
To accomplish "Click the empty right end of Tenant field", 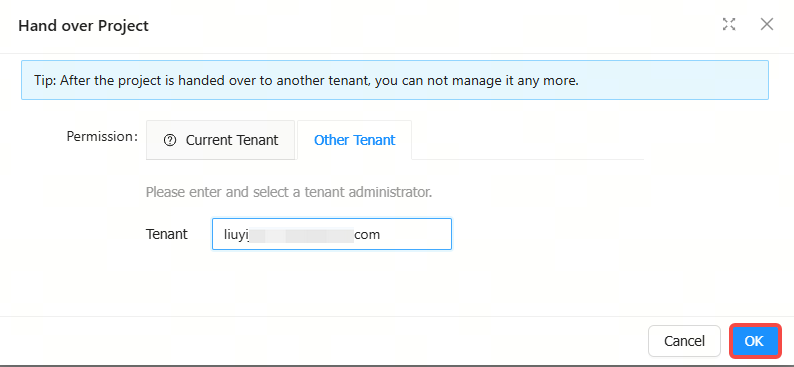I will [x=415, y=234].
